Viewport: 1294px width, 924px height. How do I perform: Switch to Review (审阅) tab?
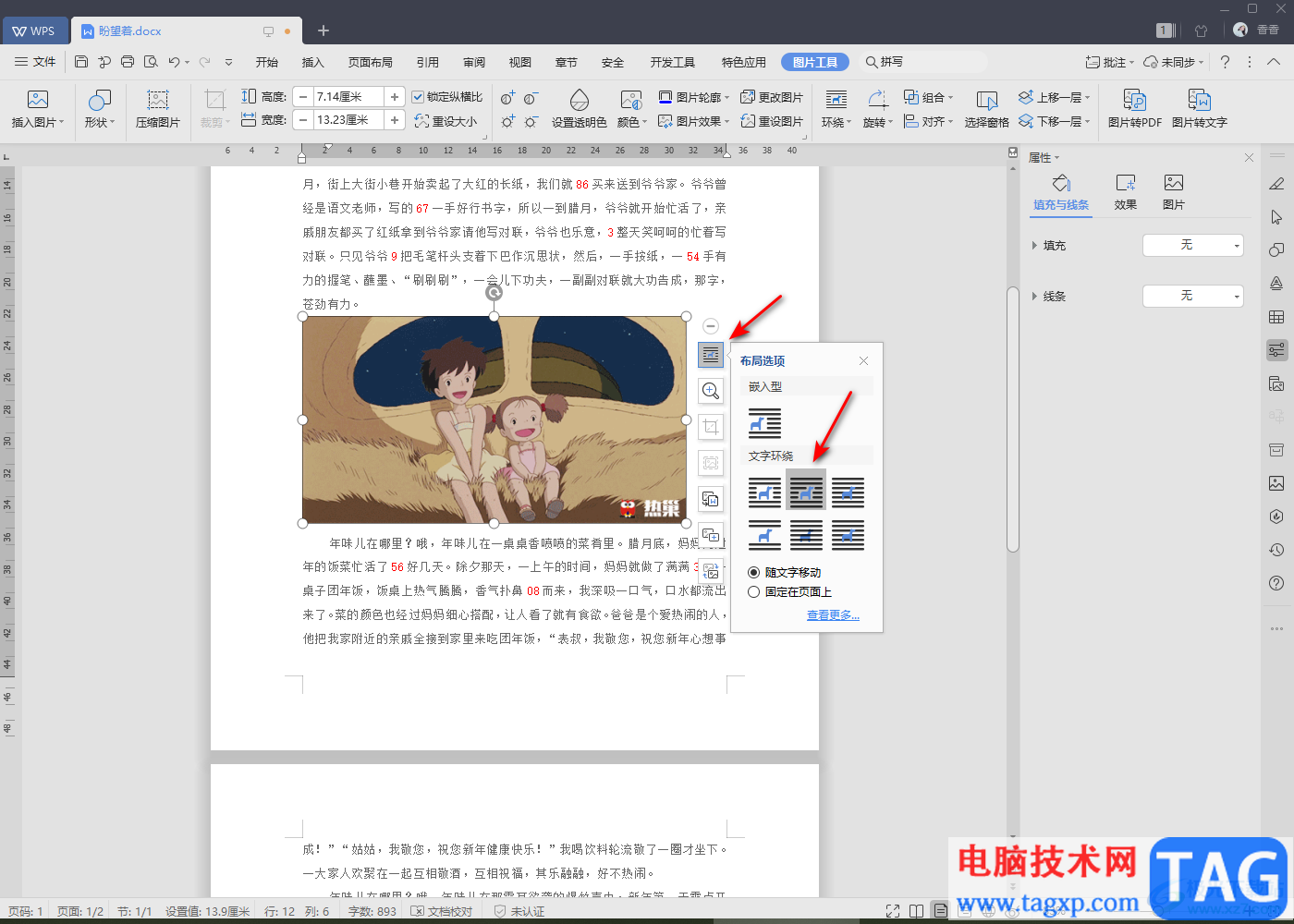coord(474,62)
